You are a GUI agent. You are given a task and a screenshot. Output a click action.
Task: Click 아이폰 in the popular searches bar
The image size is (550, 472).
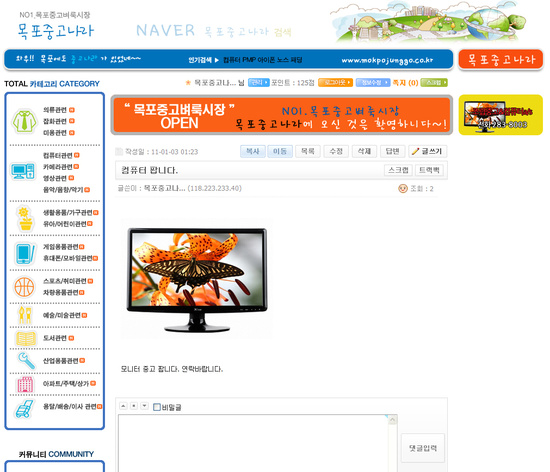(266, 60)
